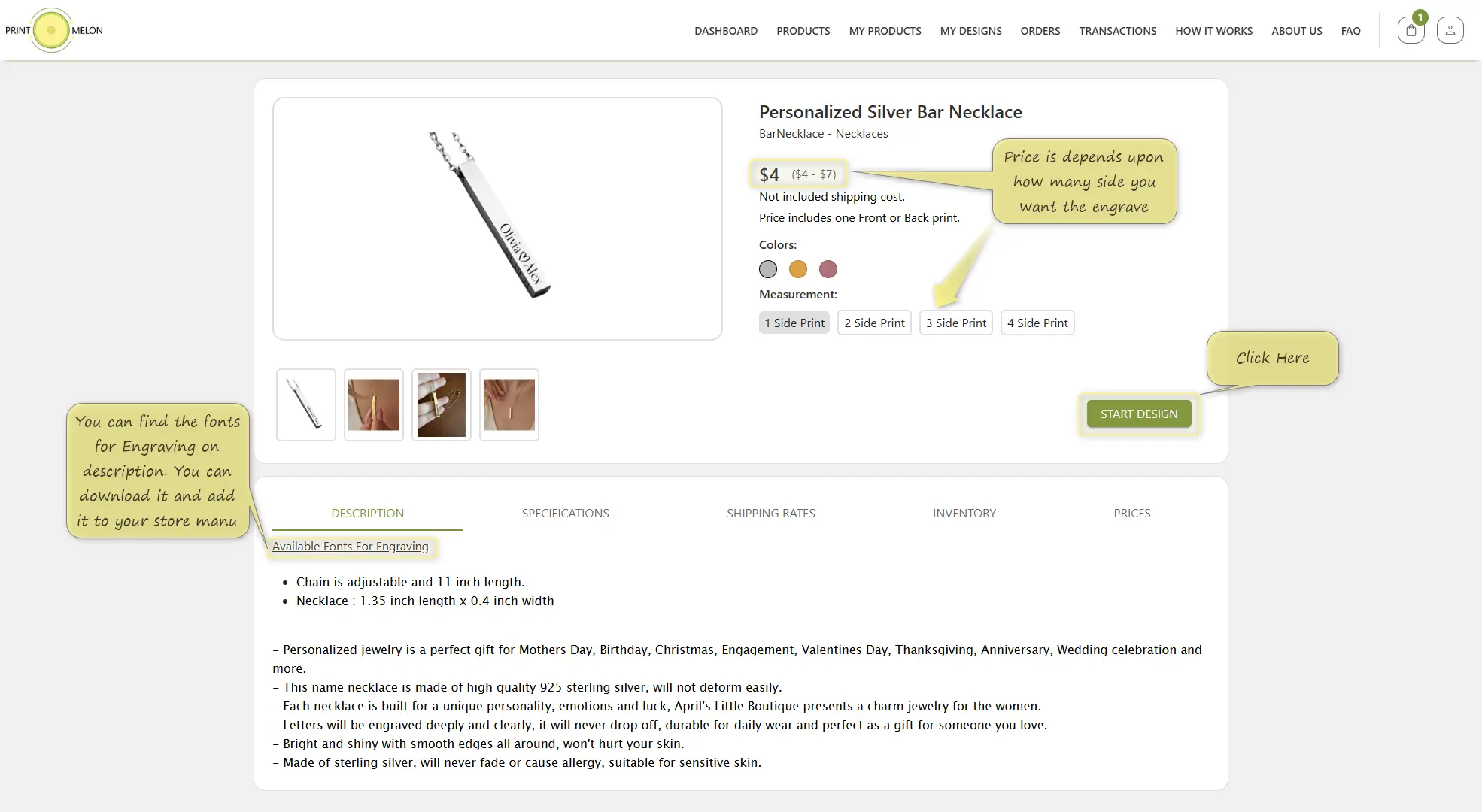Pick the rose color swatch
Viewport: 1482px width, 812px height.
point(828,269)
